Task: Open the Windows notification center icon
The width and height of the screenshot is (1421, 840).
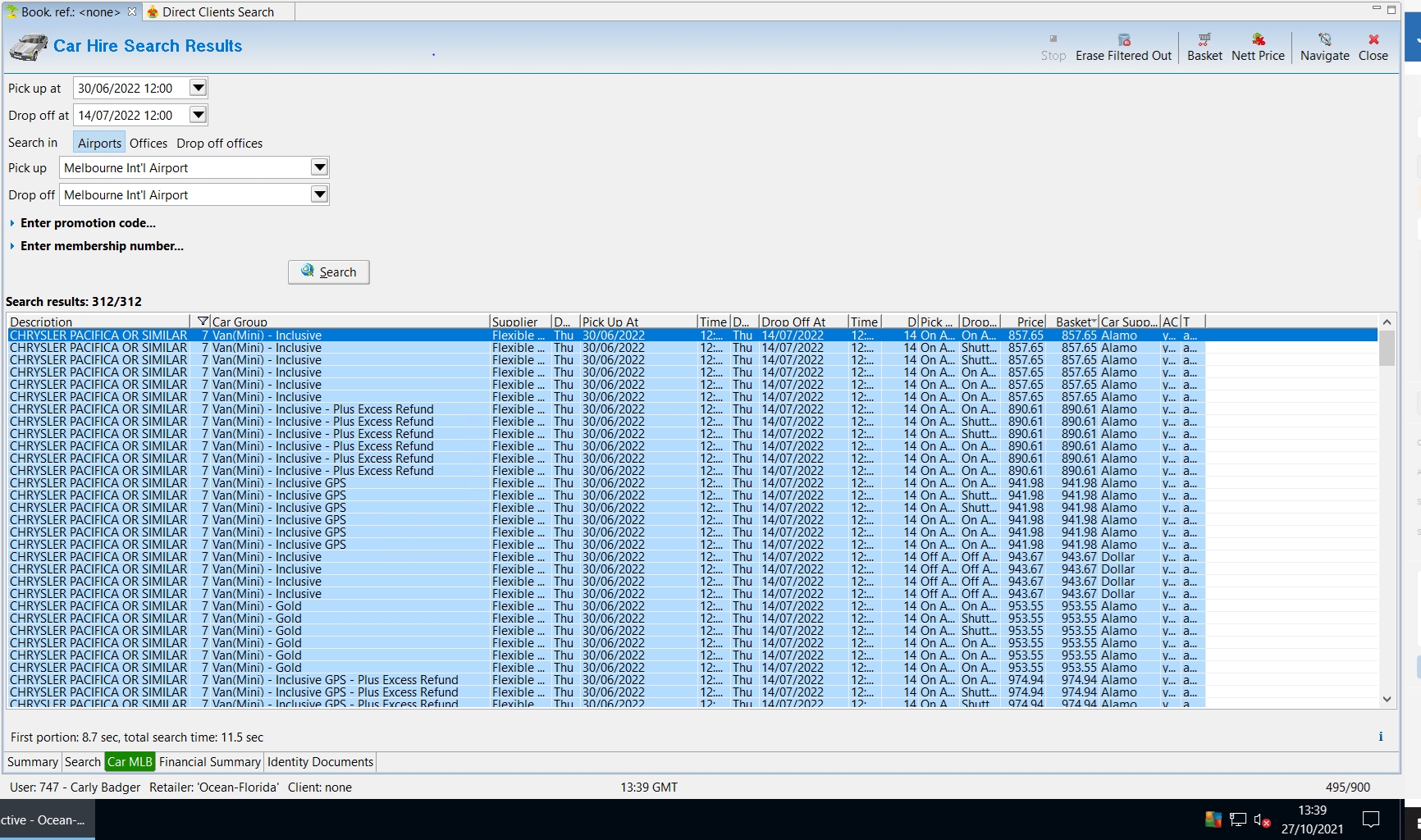Action: click(1371, 819)
